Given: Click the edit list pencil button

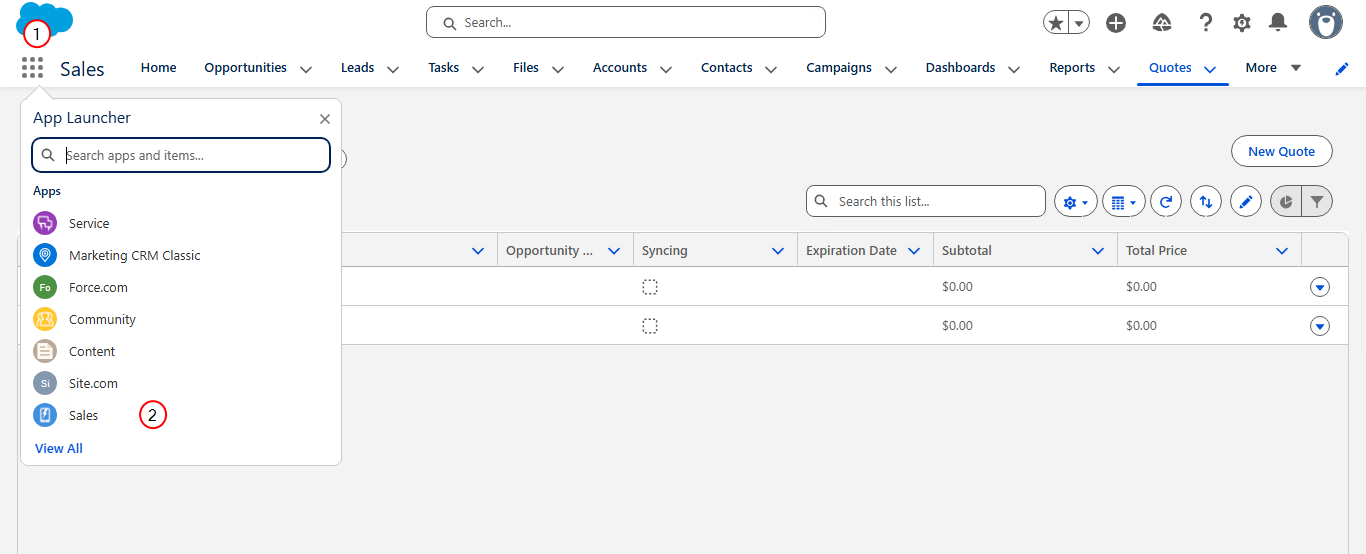Looking at the screenshot, I should 1246,201.
